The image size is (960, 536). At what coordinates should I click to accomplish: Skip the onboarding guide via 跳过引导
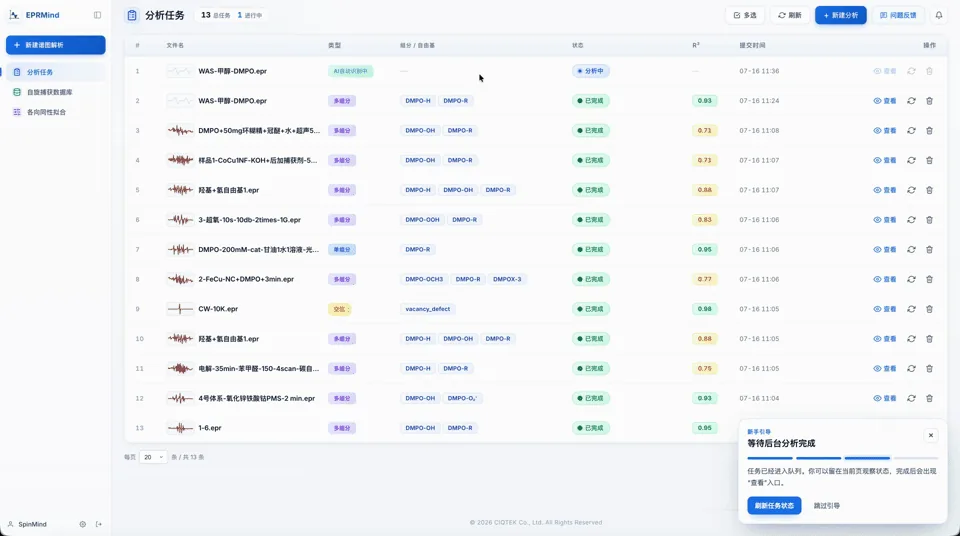point(827,506)
